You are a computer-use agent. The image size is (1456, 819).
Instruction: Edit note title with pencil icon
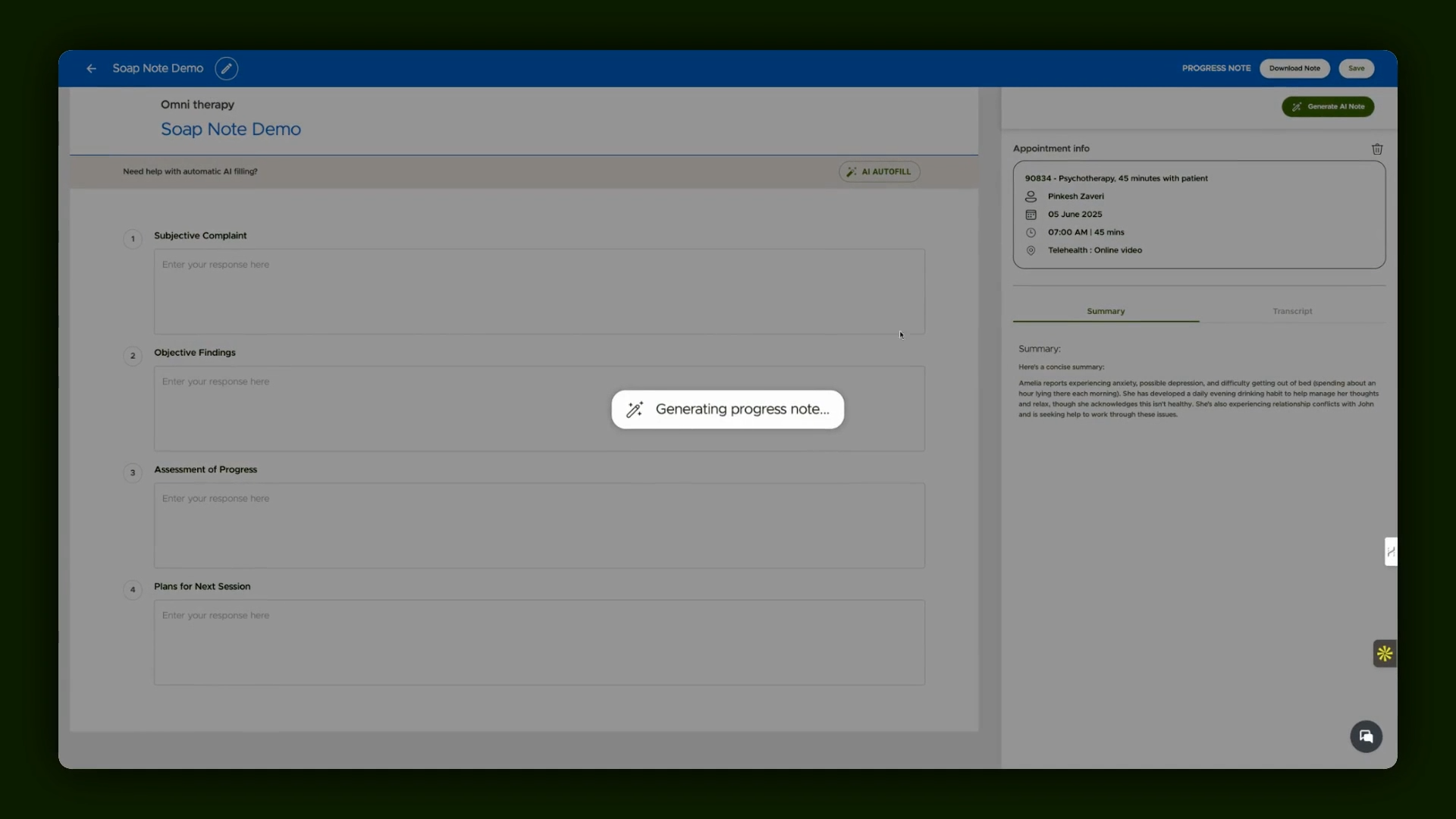click(226, 68)
